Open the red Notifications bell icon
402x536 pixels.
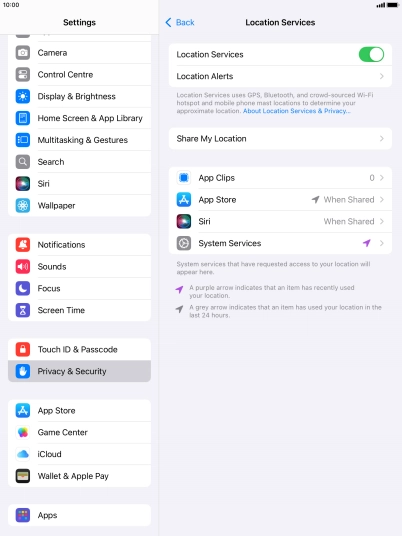[23, 245]
